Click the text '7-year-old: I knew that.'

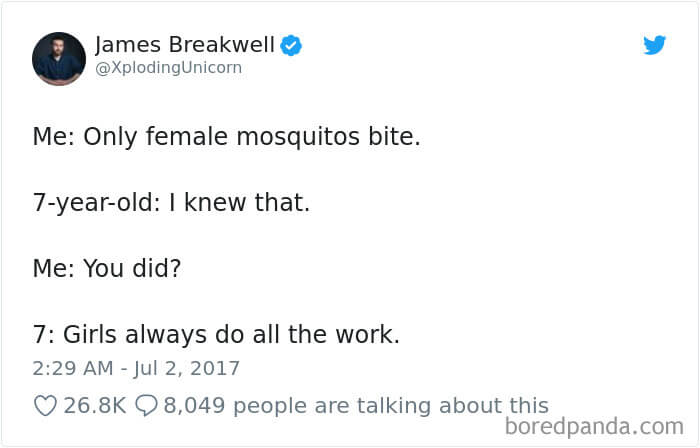pos(171,203)
